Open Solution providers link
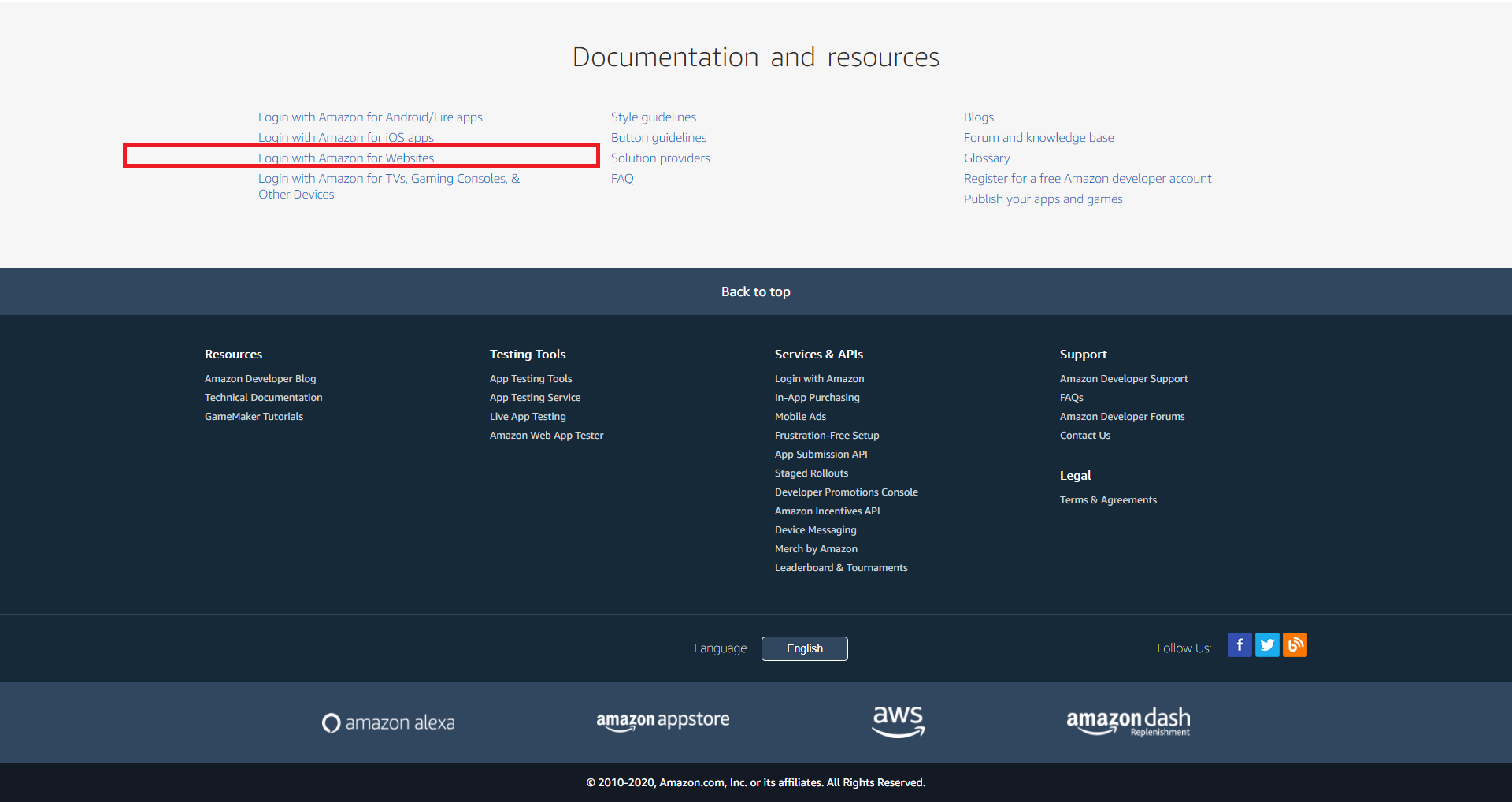 pyautogui.click(x=661, y=158)
